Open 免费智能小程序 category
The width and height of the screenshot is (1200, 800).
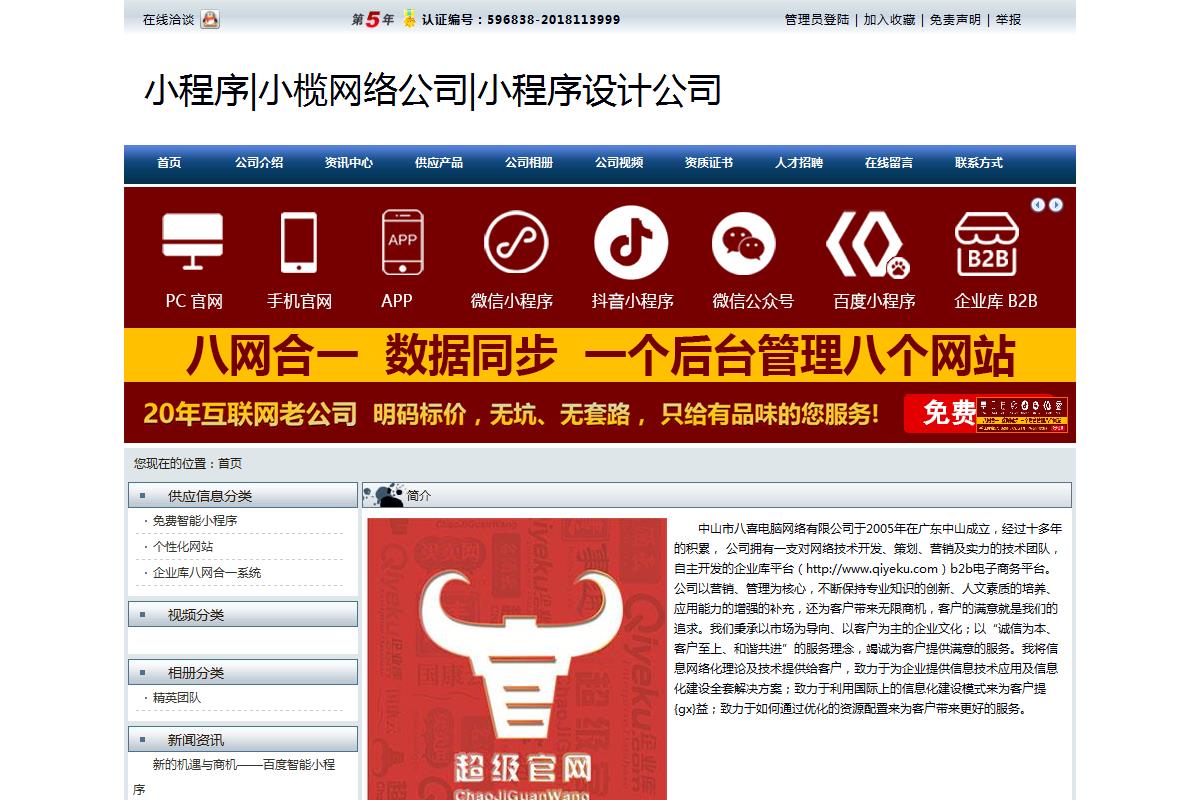pos(195,521)
